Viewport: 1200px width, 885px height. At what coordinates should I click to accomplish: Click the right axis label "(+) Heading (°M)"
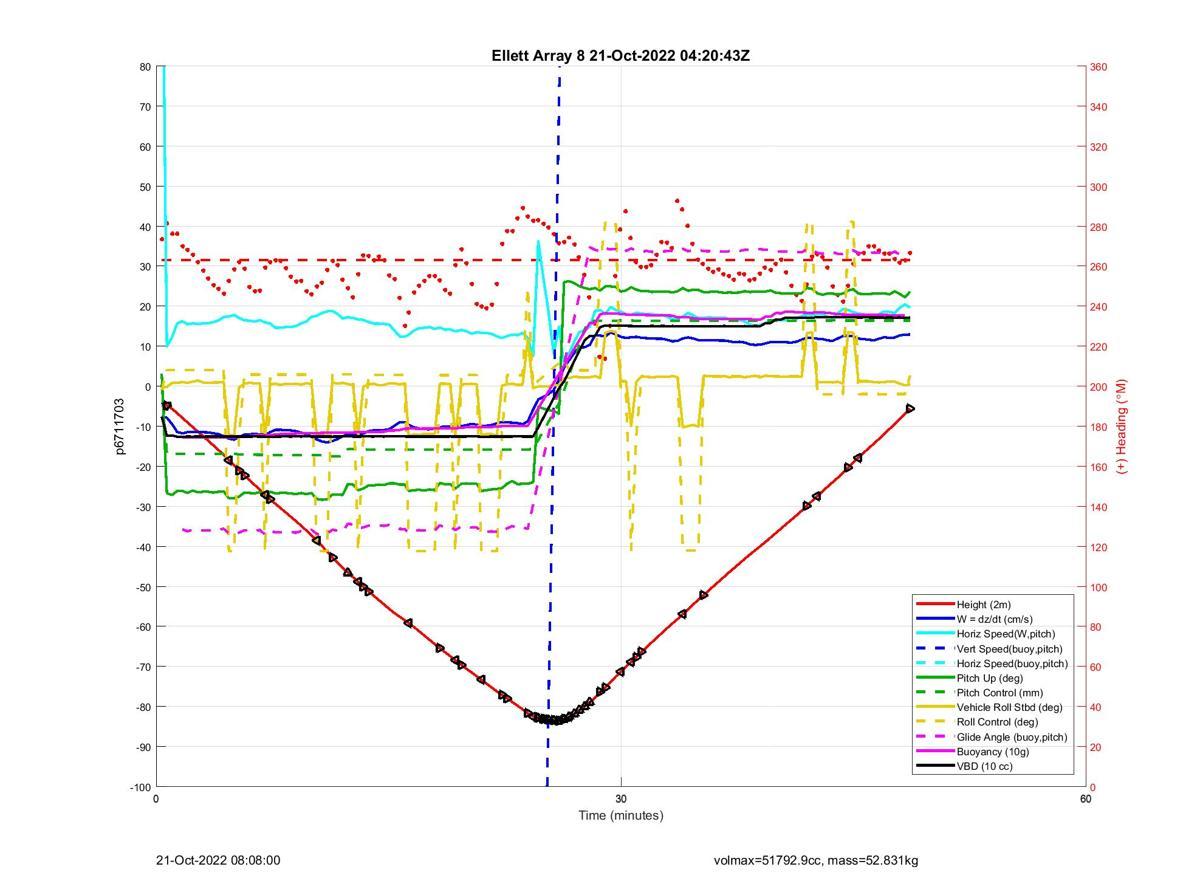1121,426
